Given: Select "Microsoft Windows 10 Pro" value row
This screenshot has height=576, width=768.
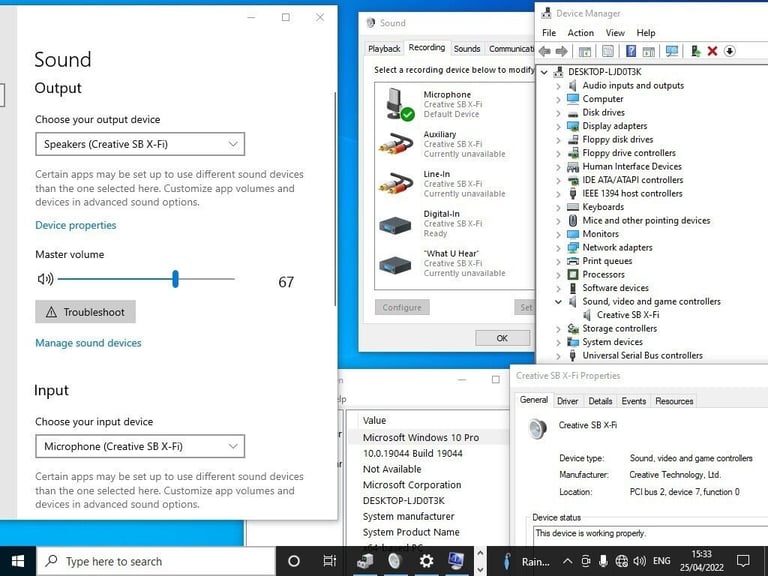Looking at the screenshot, I should coord(429,437).
